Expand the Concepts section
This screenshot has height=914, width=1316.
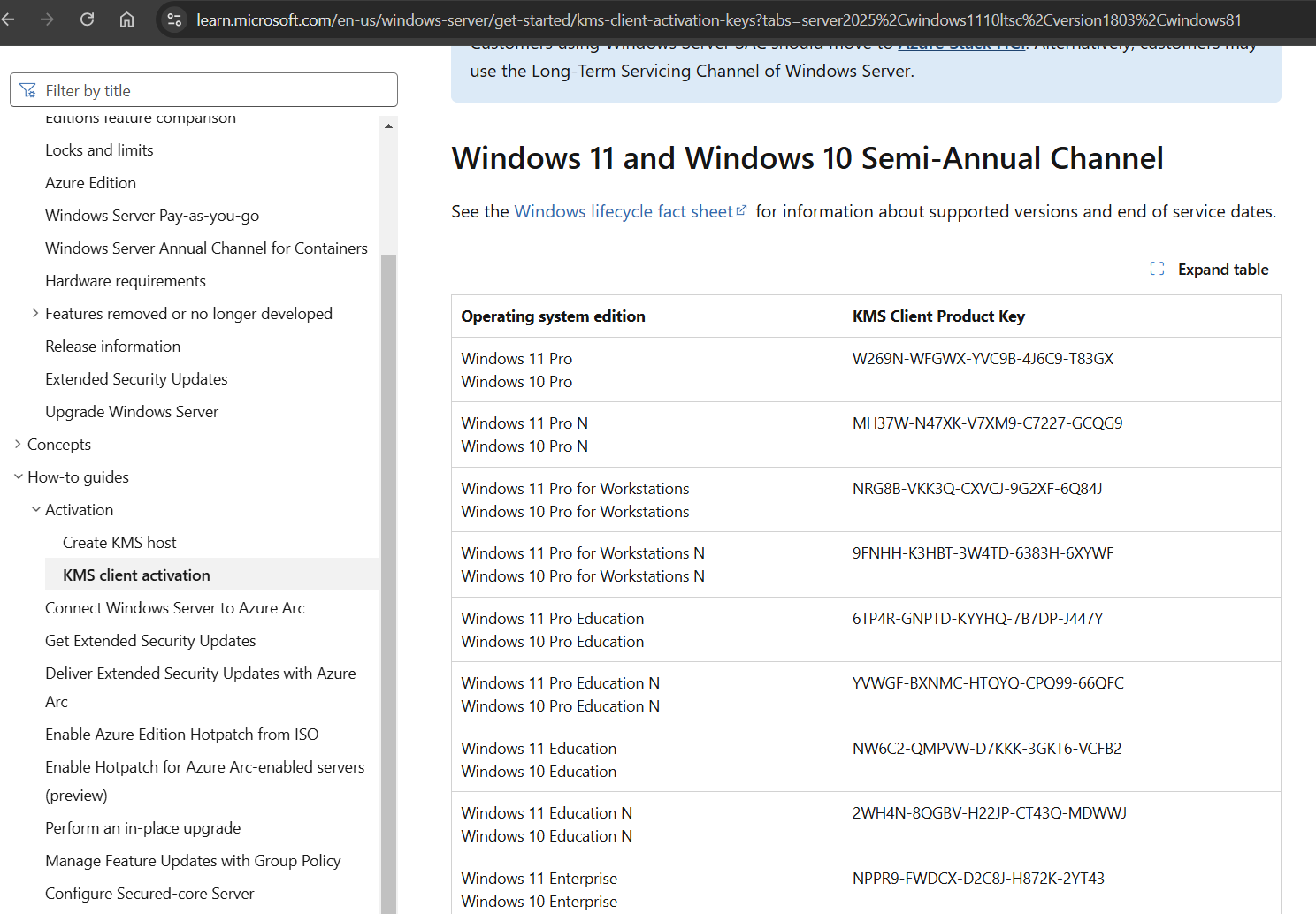tap(18, 444)
